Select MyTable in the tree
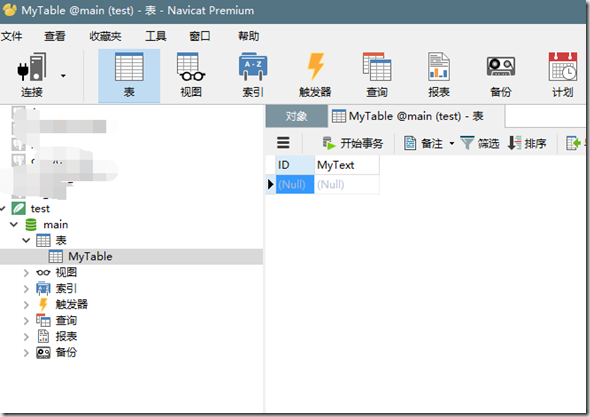 pos(90,256)
